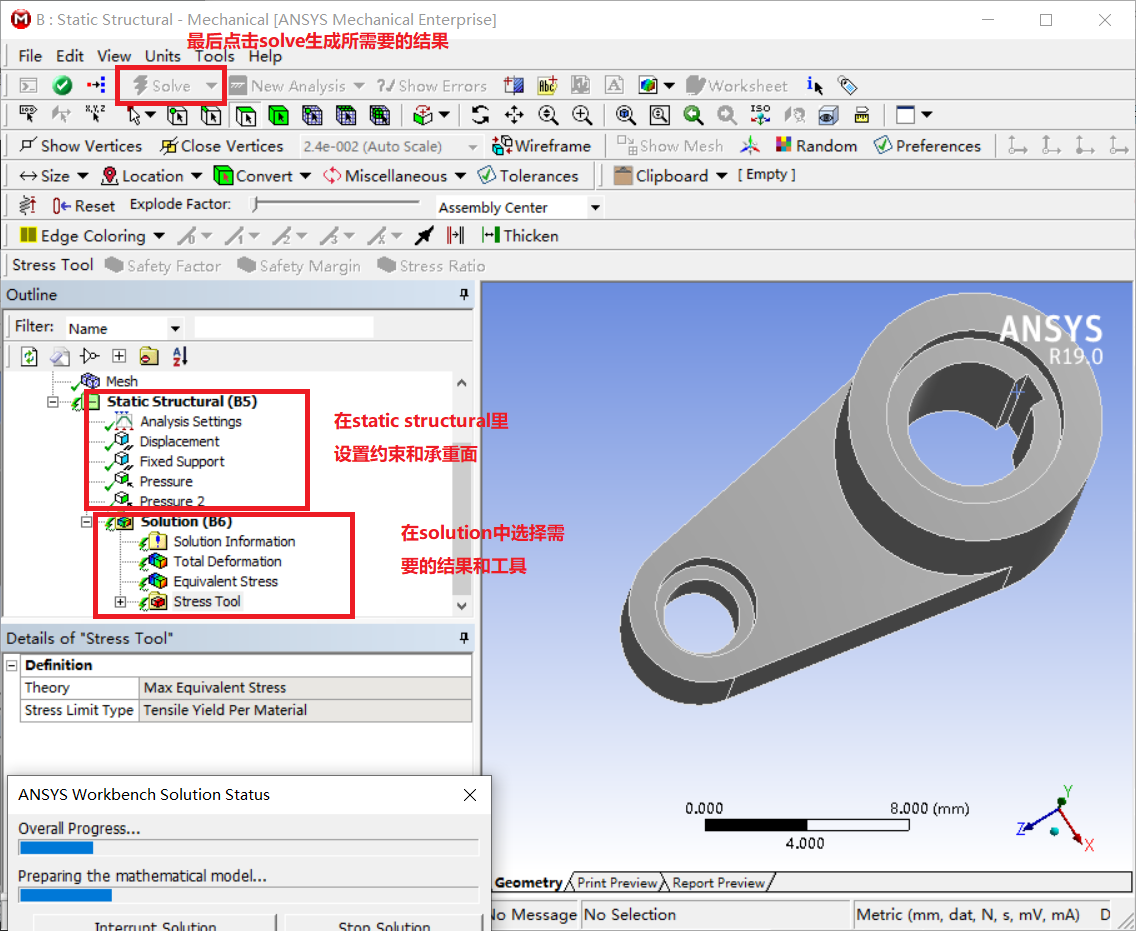Click the Tags icon in toolbar
This screenshot has height=931, width=1136.
click(848, 85)
